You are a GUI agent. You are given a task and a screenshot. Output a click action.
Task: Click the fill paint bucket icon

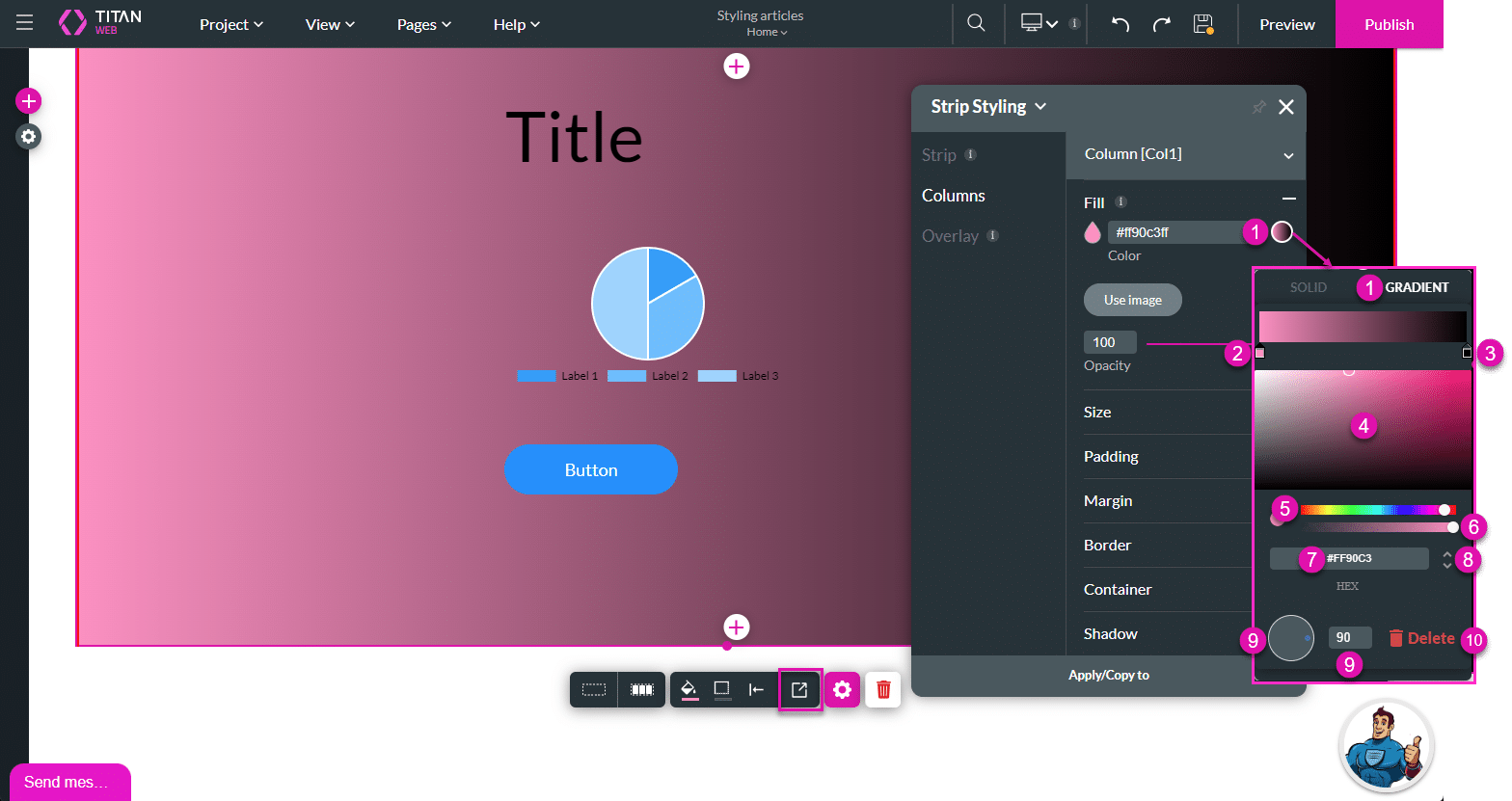(x=688, y=689)
